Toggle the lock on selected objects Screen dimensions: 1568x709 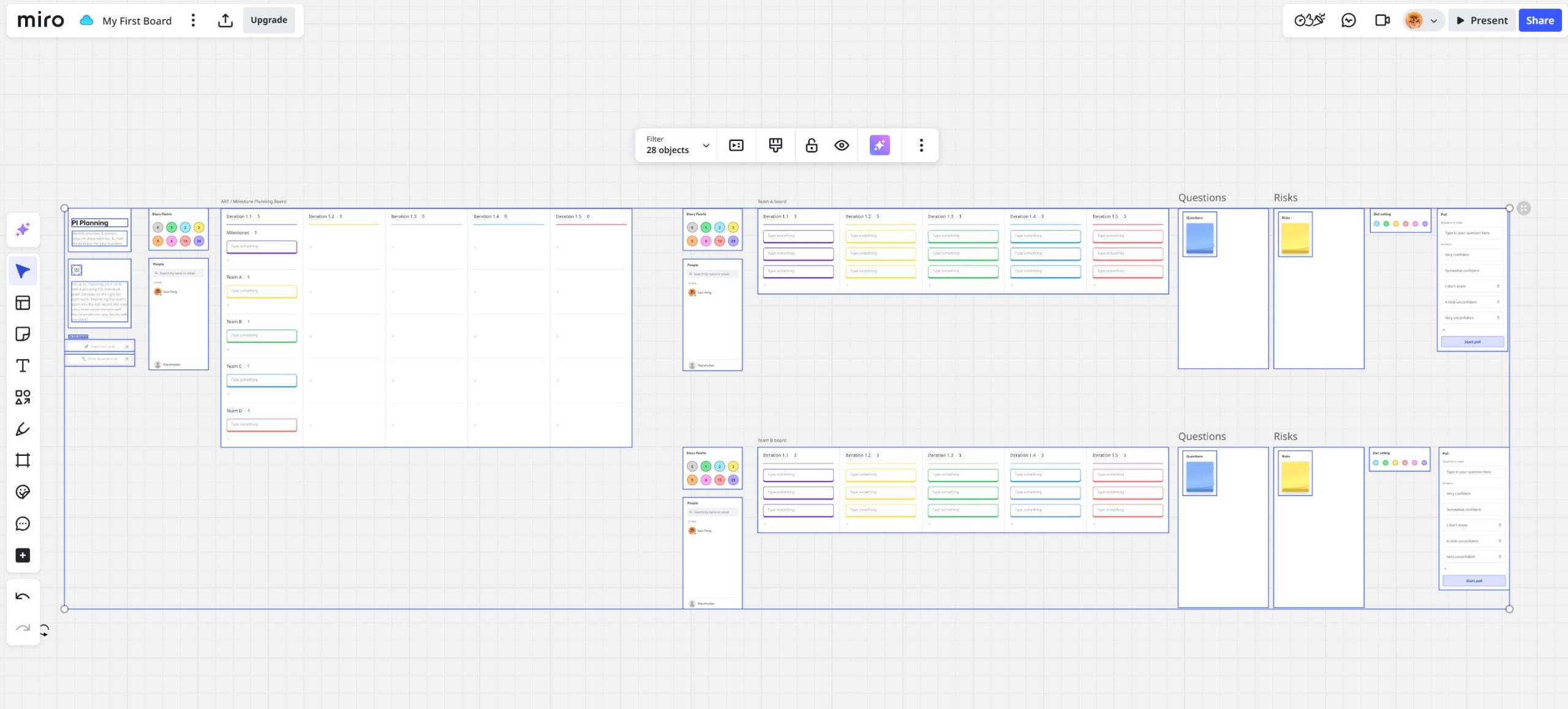(811, 145)
